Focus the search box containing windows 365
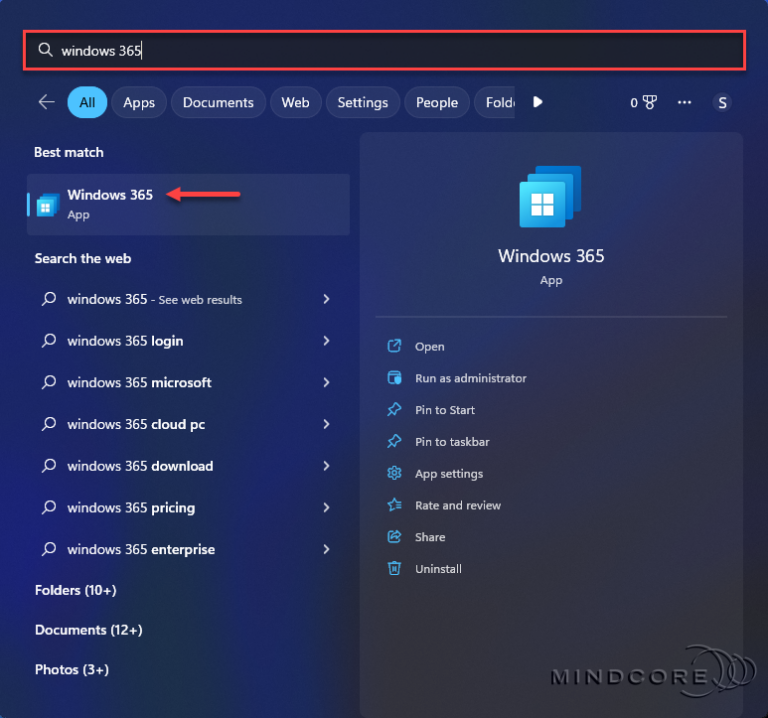 (384, 50)
